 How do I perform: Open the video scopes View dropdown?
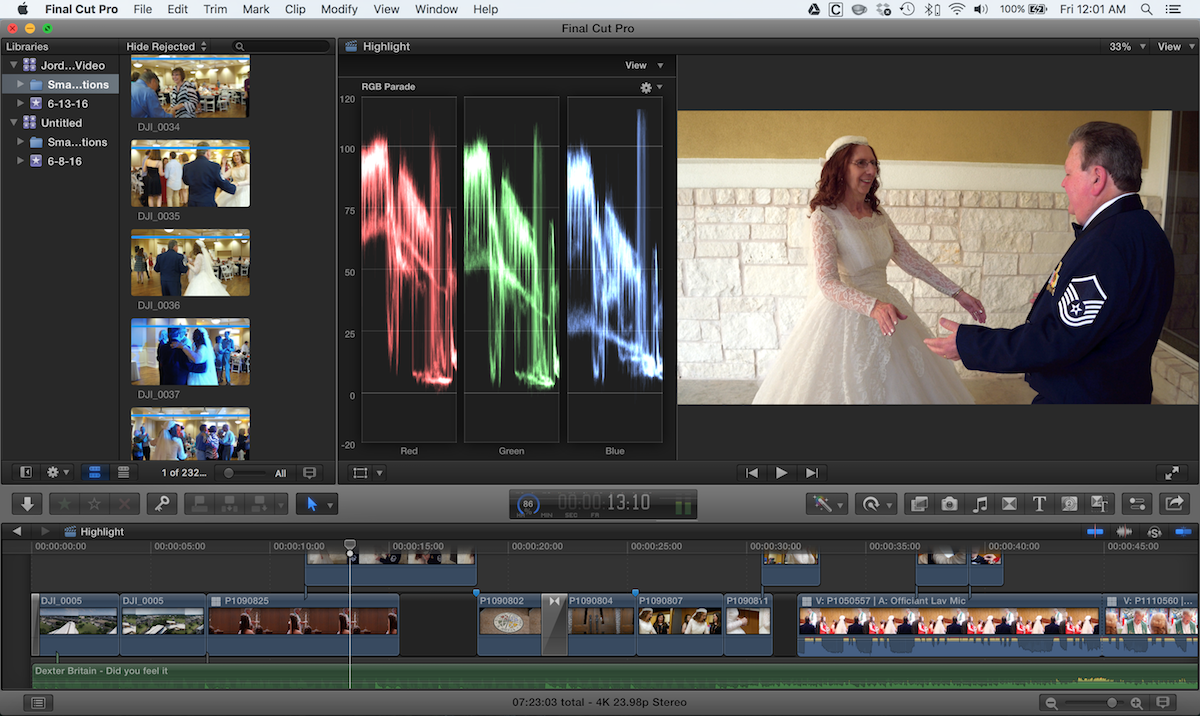click(x=644, y=65)
